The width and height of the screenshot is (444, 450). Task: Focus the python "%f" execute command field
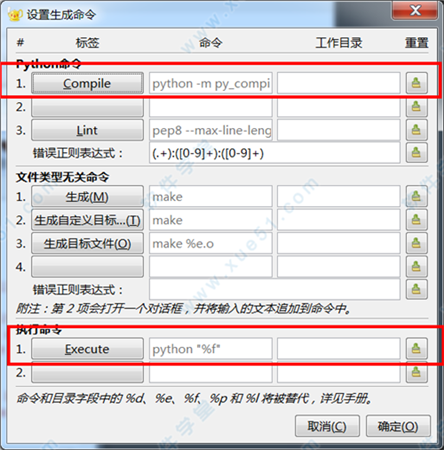click(211, 349)
